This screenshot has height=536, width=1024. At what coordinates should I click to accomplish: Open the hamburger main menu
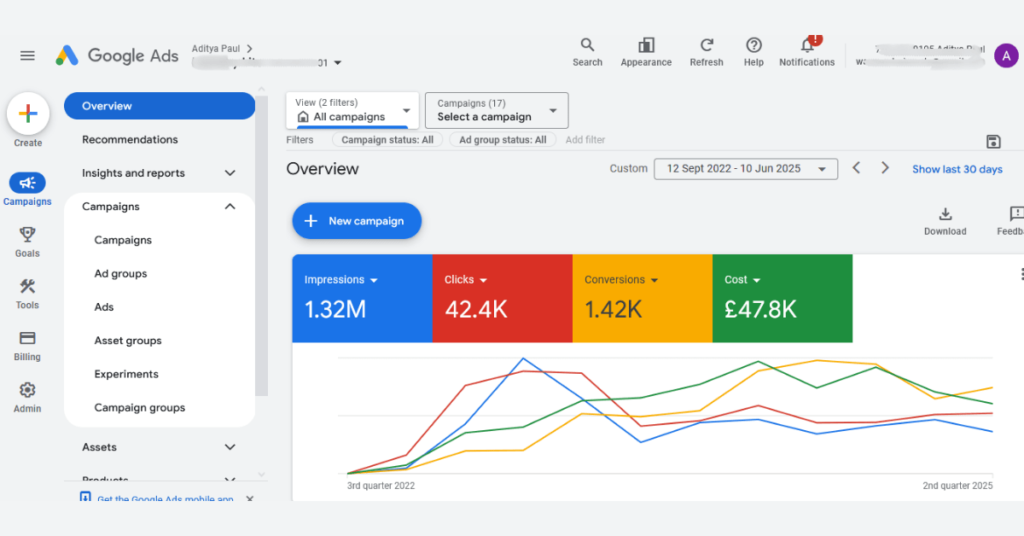click(x=27, y=55)
